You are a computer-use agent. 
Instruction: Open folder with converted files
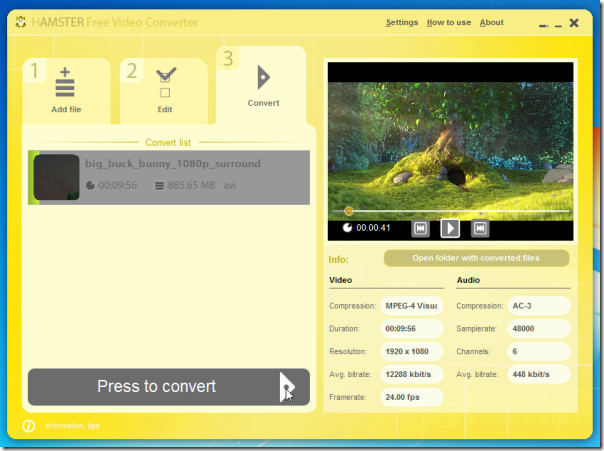pyautogui.click(x=476, y=258)
